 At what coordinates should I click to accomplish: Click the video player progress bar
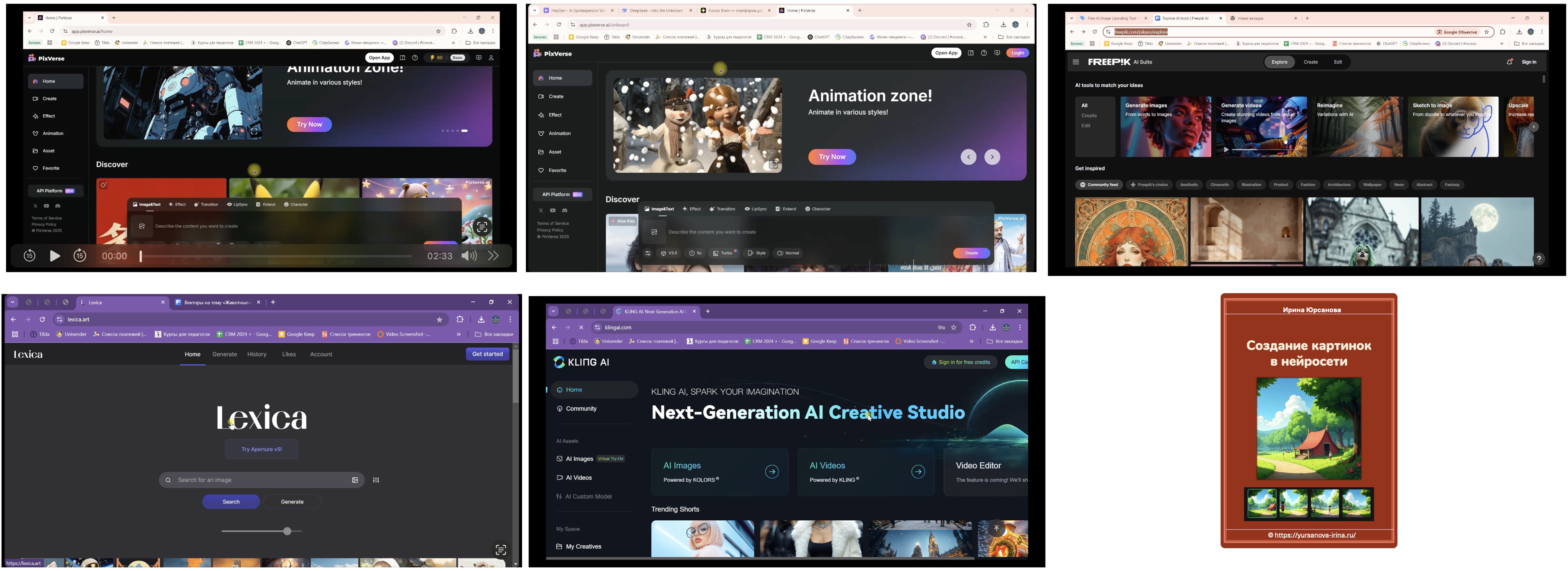pos(276,256)
